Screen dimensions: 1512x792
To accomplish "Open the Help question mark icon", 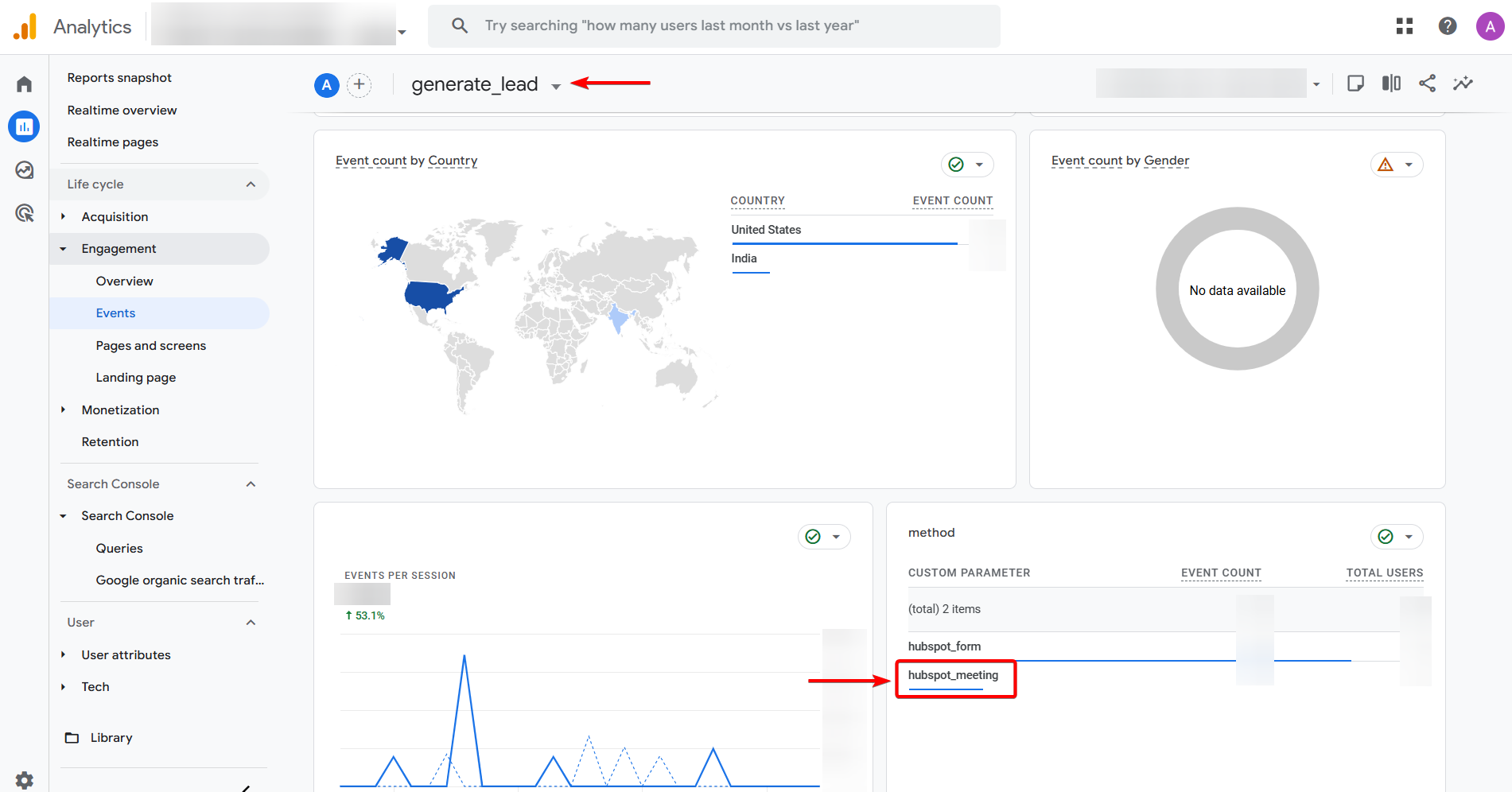I will 1448,26.
